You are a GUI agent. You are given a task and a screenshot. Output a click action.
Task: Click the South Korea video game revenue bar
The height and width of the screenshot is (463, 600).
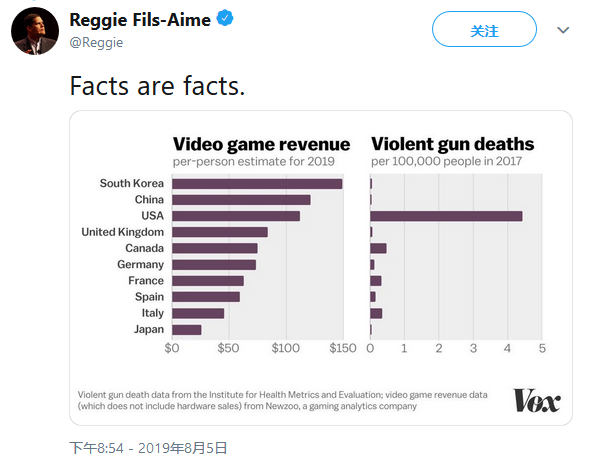[x=257, y=184]
